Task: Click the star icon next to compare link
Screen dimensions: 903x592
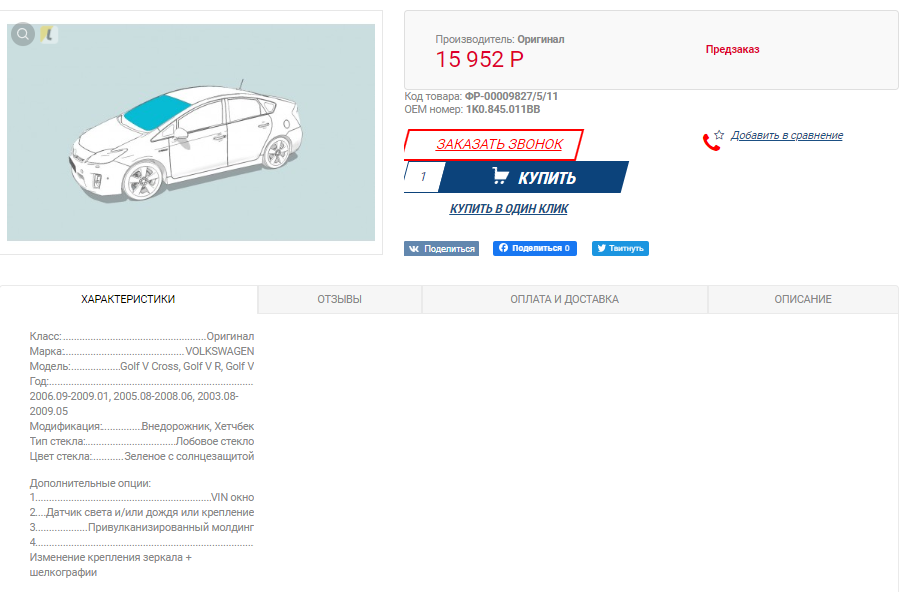Action: [x=719, y=135]
